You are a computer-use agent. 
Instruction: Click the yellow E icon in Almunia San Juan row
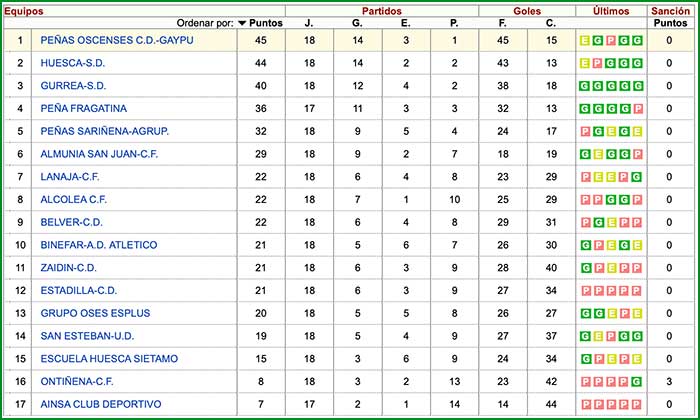click(598, 154)
